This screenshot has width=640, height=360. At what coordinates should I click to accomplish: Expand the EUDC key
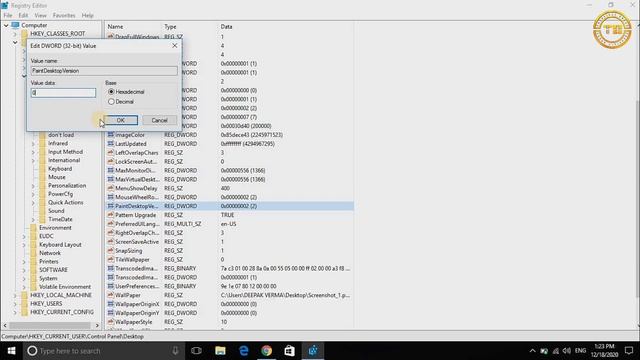(x=24, y=236)
